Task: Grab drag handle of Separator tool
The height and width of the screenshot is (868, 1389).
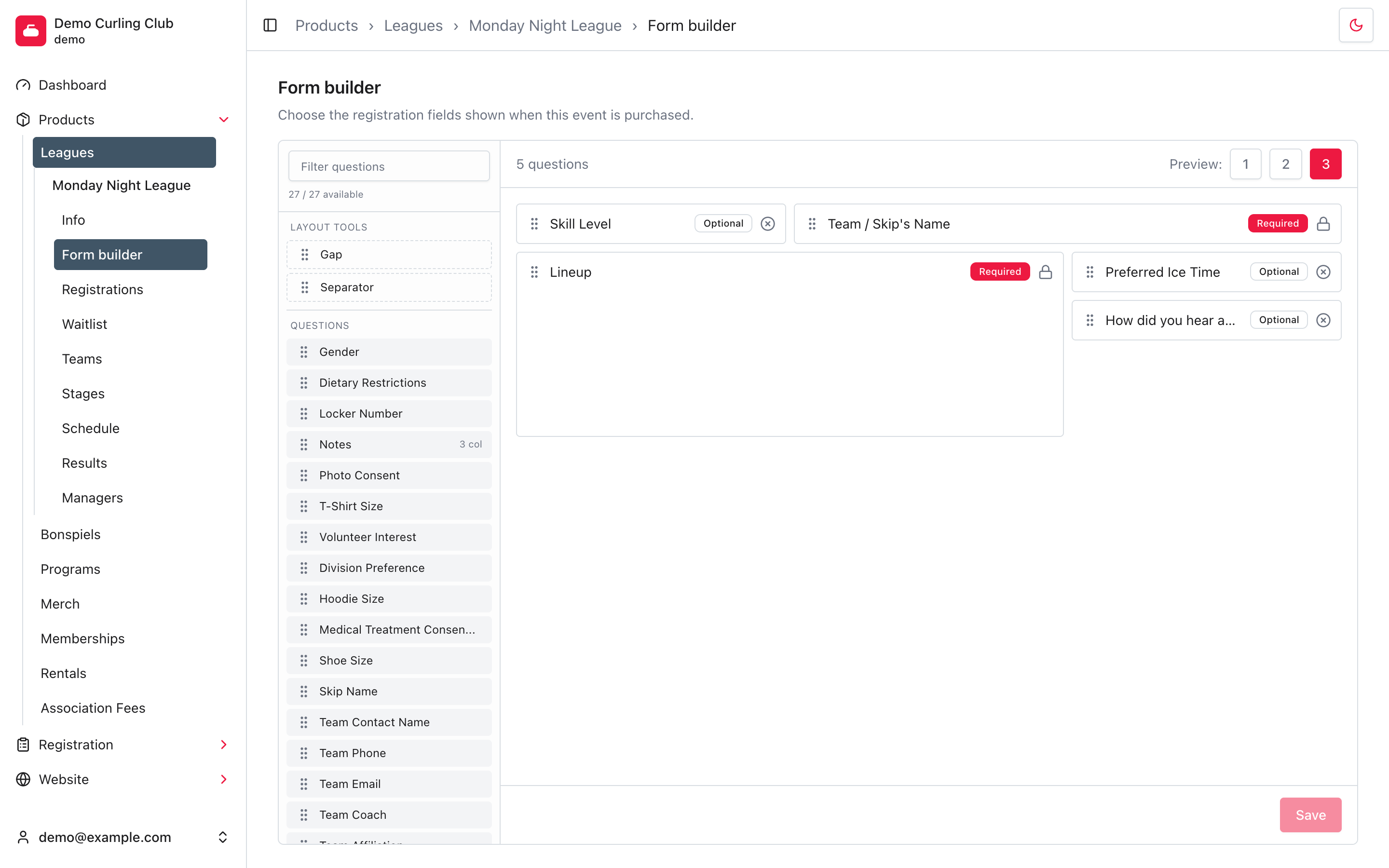Action: (305, 287)
